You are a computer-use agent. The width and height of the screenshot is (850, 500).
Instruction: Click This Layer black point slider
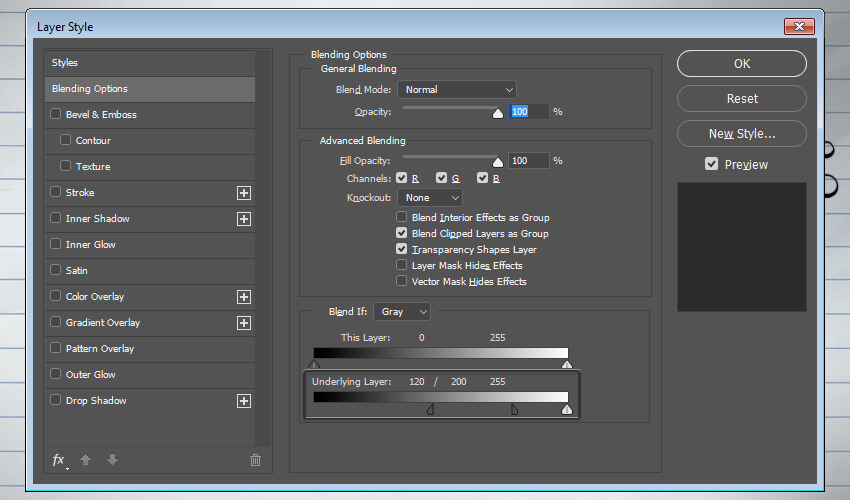point(314,364)
